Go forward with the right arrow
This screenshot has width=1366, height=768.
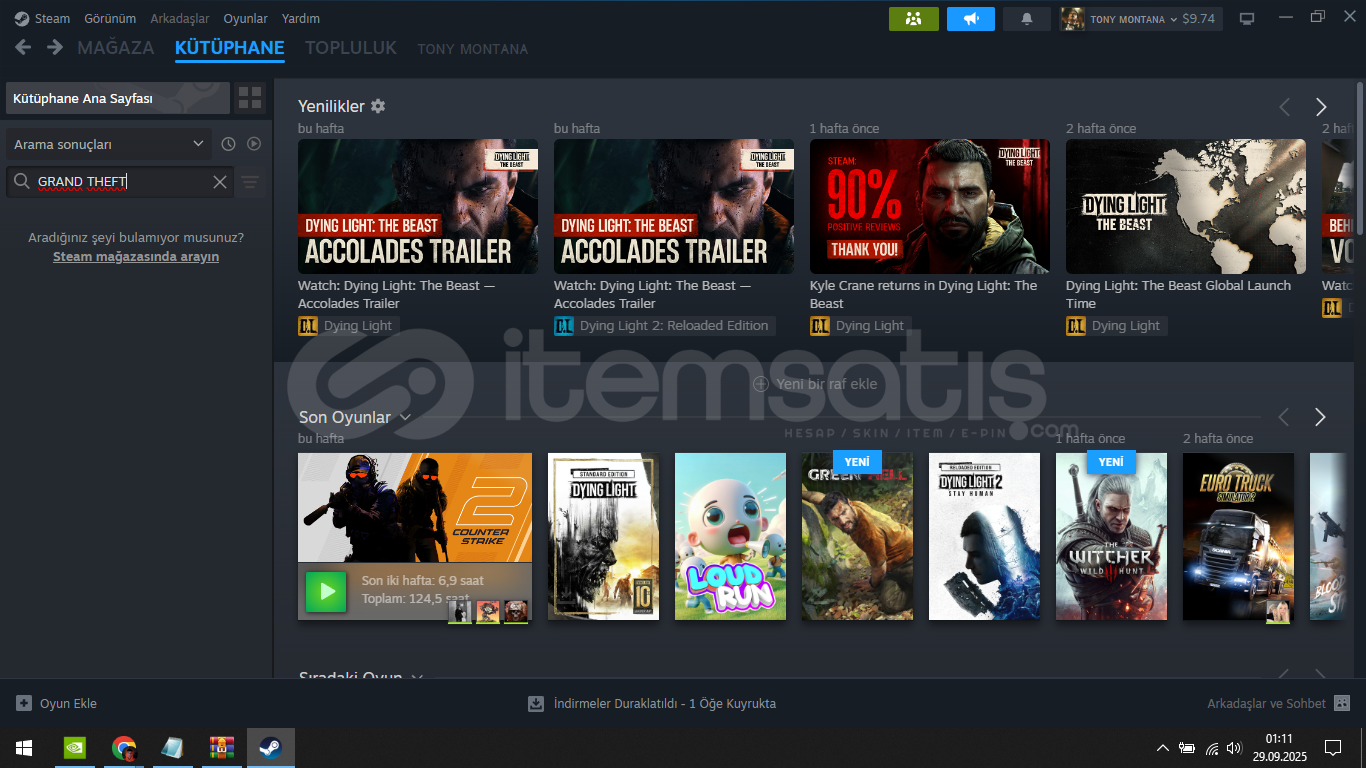pos(55,48)
